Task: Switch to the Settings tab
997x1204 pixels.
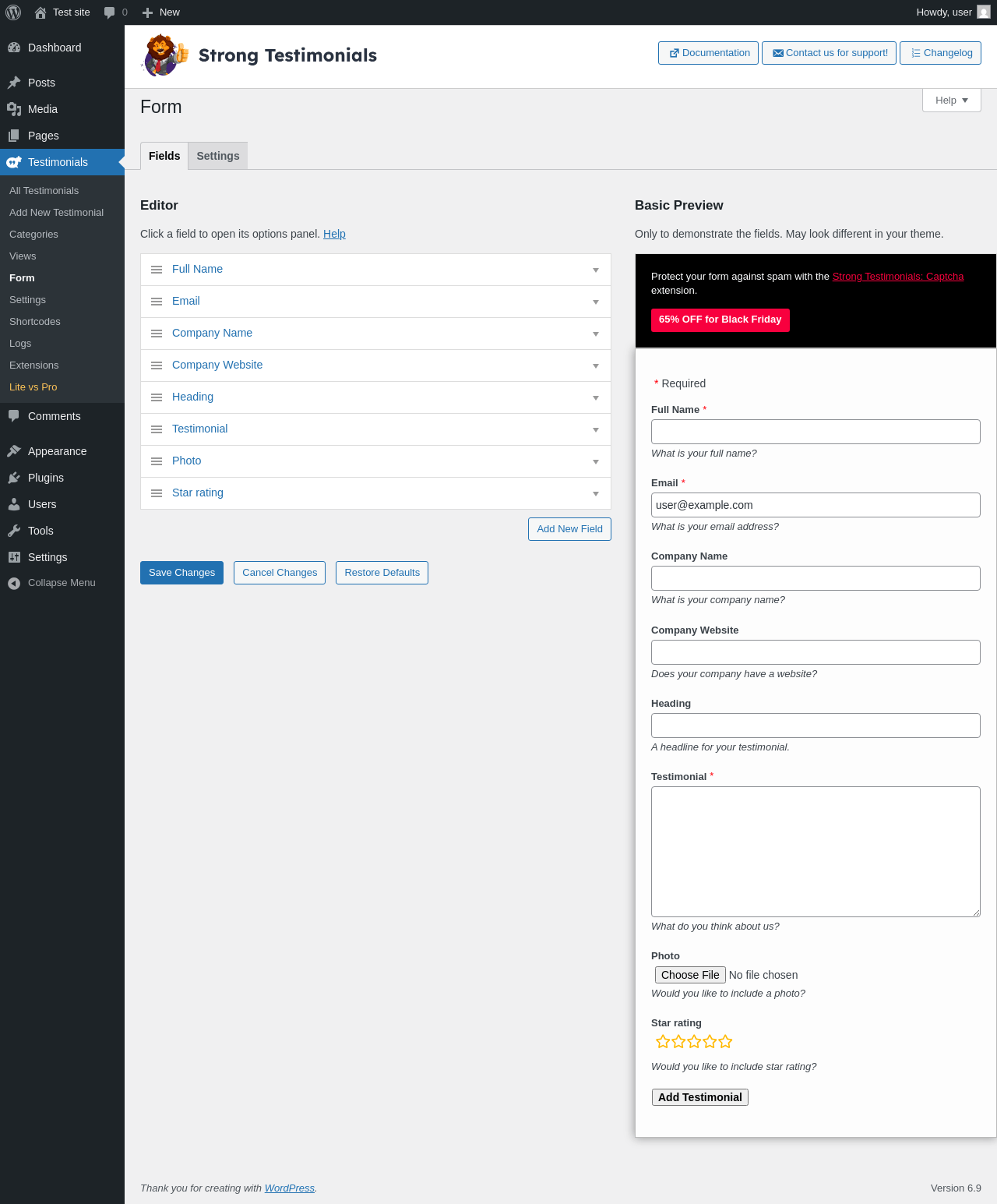Action: (218, 156)
